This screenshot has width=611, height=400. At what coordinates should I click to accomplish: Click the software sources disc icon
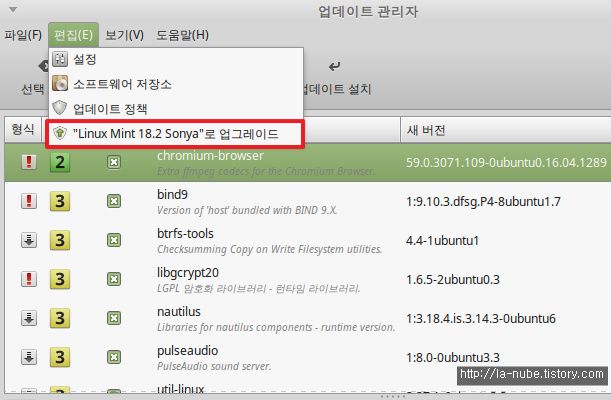(60, 83)
